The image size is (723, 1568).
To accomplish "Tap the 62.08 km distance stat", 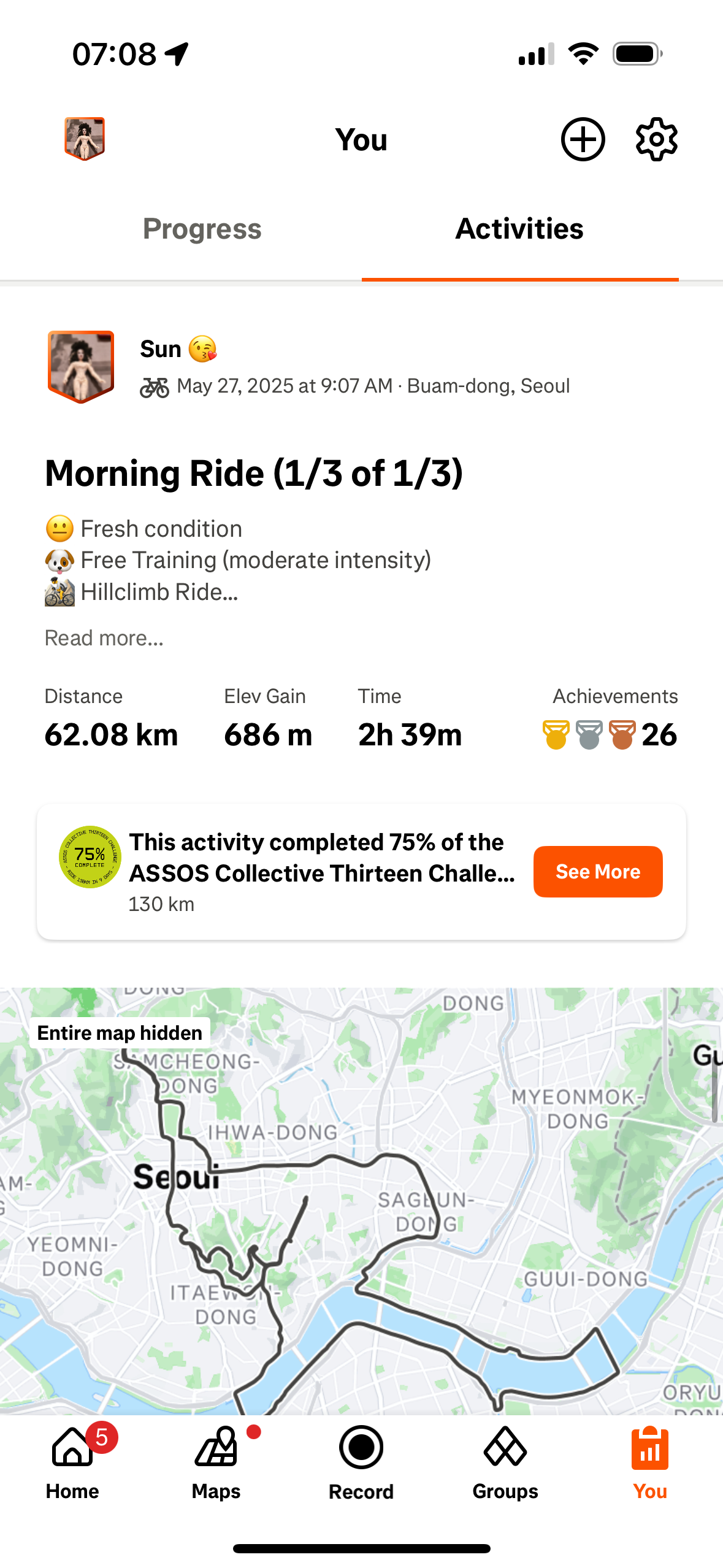I will 111,735.
